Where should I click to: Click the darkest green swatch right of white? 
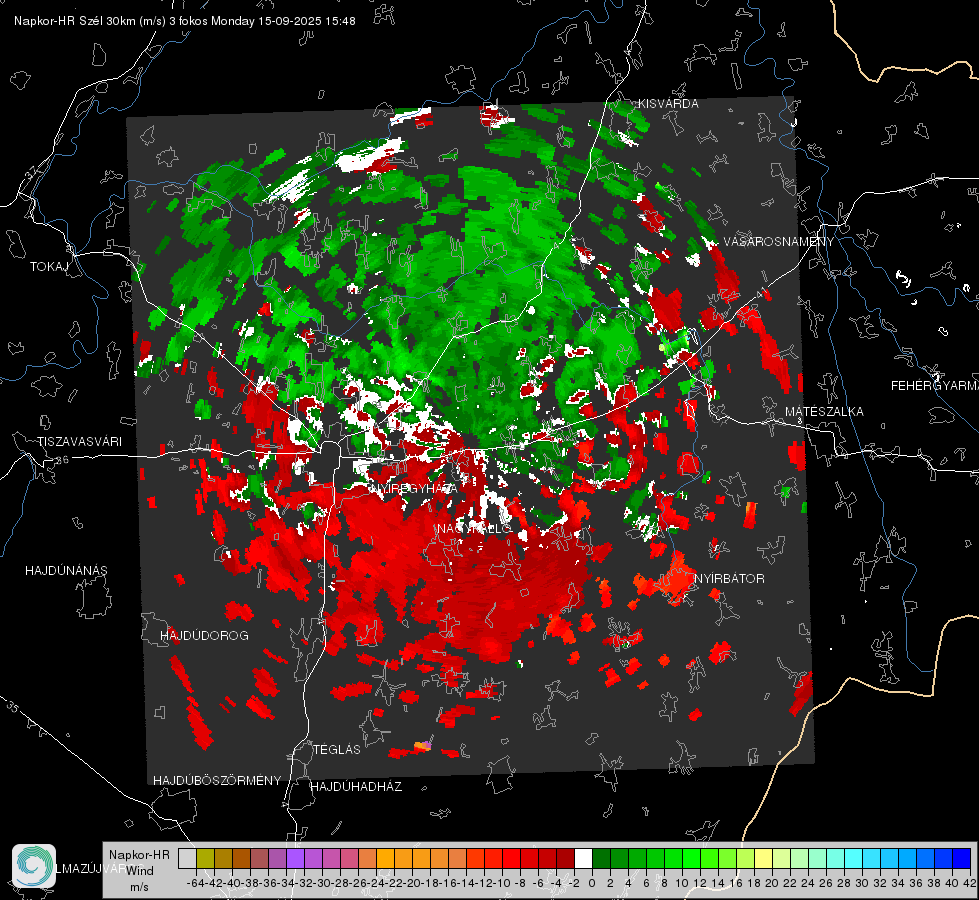pyautogui.click(x=601, y=858)
